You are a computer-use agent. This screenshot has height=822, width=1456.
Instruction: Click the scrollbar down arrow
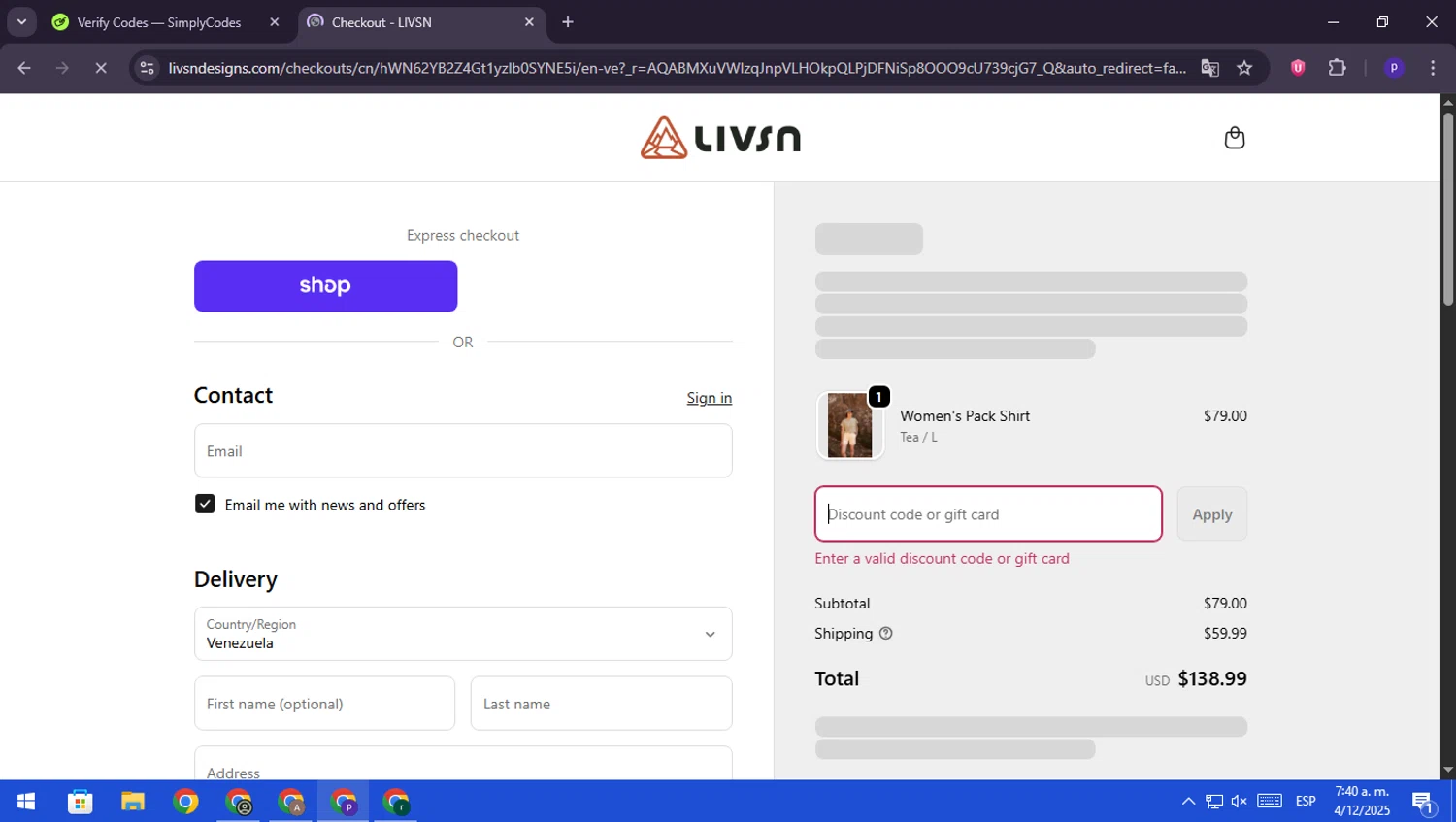[1447, 770]
